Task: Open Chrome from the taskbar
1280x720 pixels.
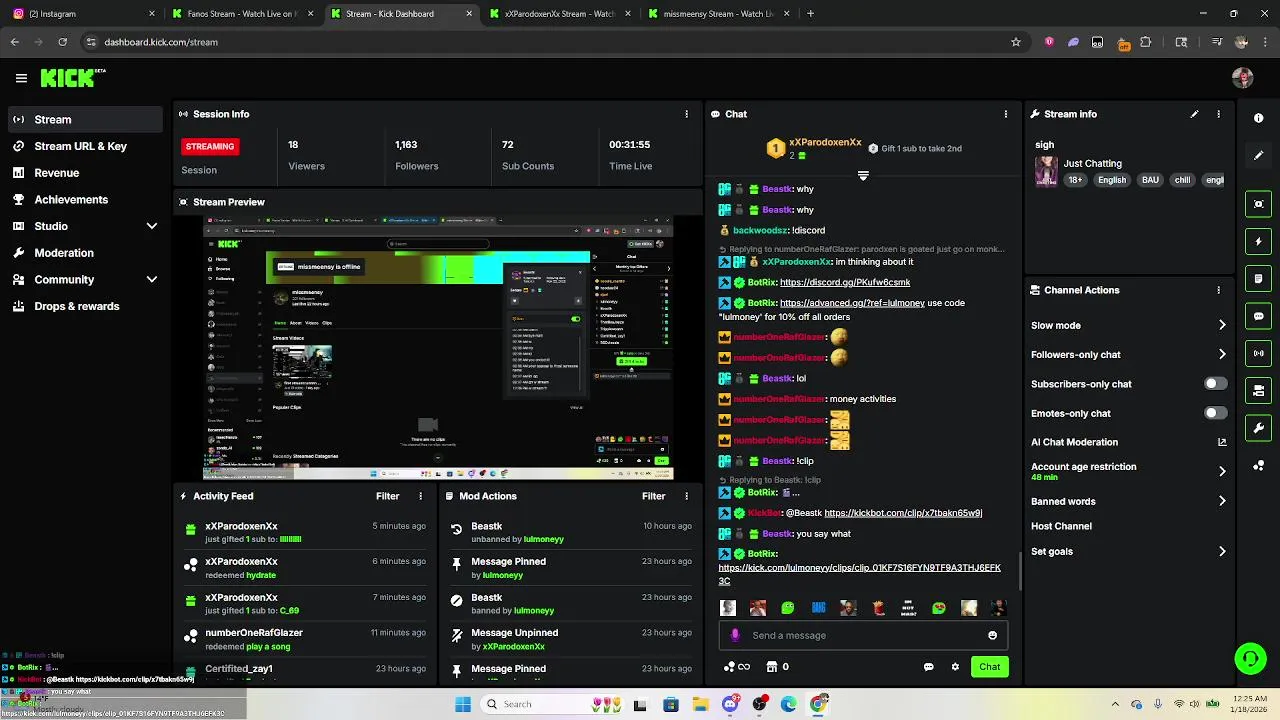Action: [x=818, y=704]
